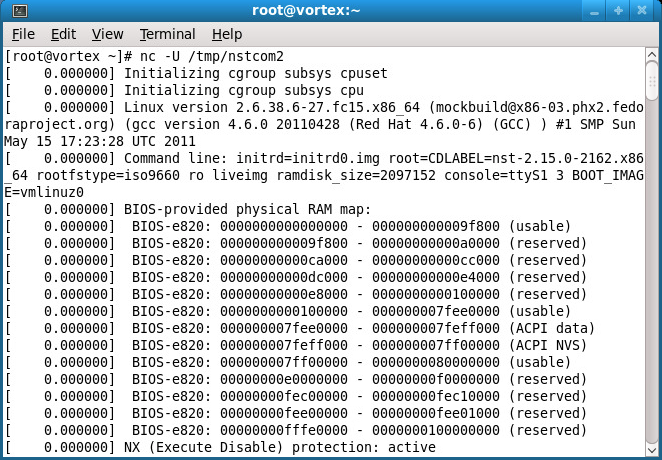Click the text 'Linux version 2.6.38.6-27.fc15.x86_64'
Viewport: 662px width, 460px height.
271,107
